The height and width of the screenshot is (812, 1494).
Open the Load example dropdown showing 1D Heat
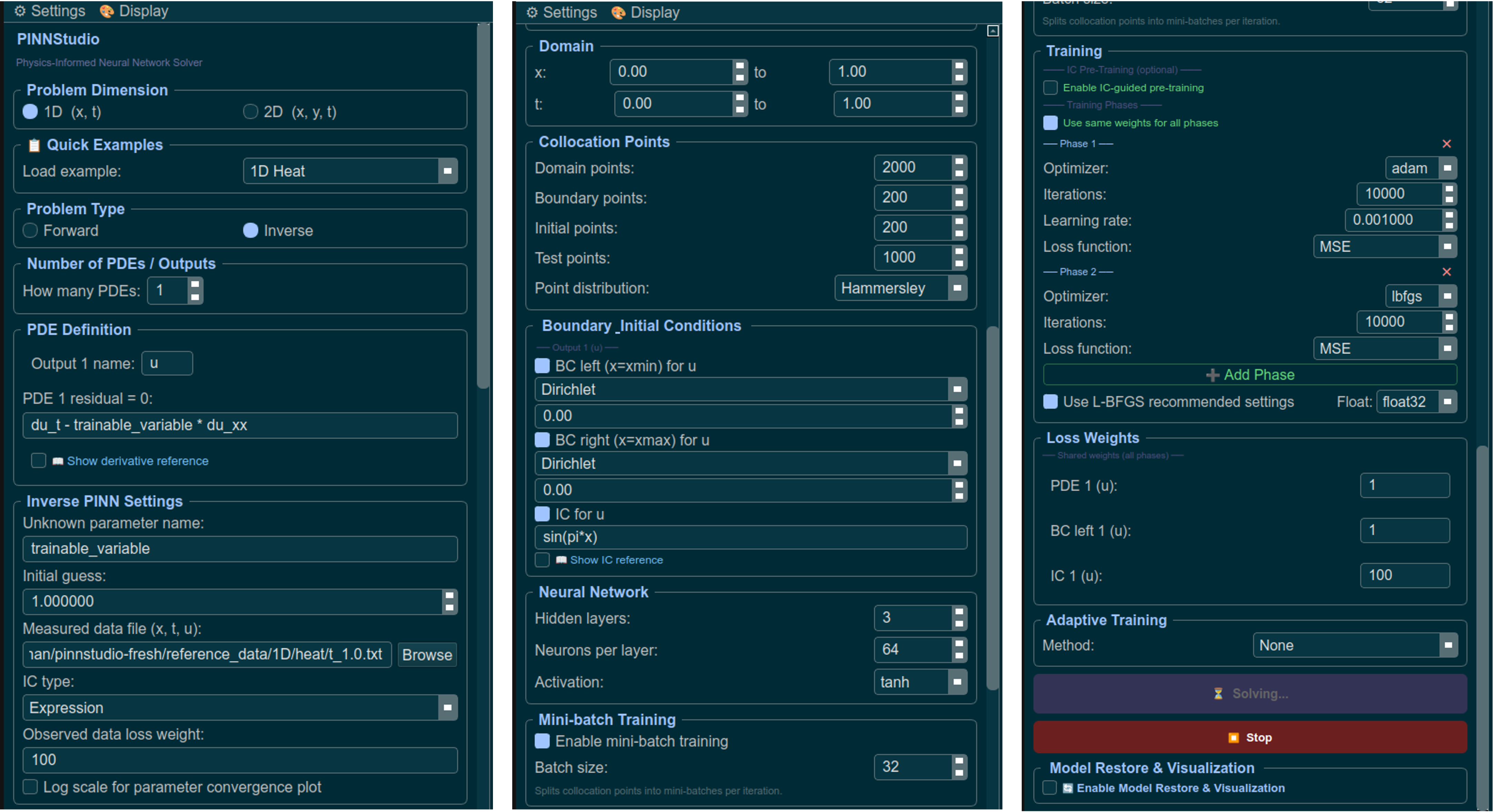pyautogui.click(x=350, y=171)
